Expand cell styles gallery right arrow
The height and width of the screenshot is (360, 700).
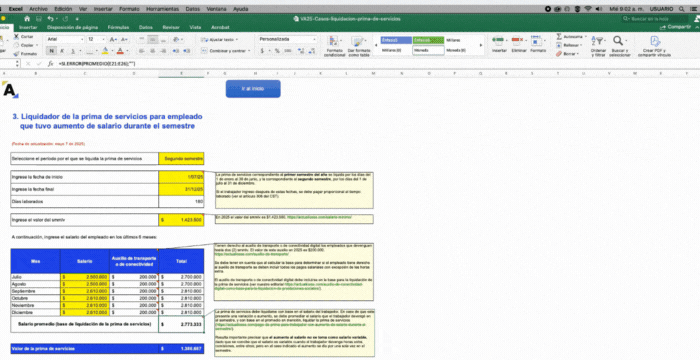pyautogui.click(x=481, y=45)
